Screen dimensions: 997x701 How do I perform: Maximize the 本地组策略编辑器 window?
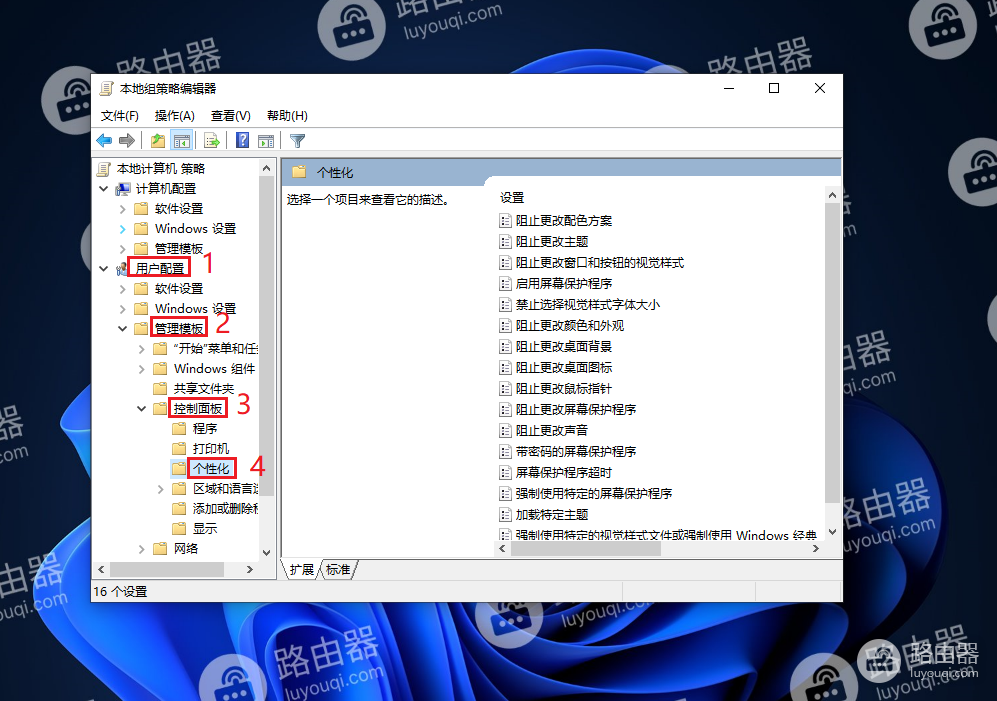774,88
